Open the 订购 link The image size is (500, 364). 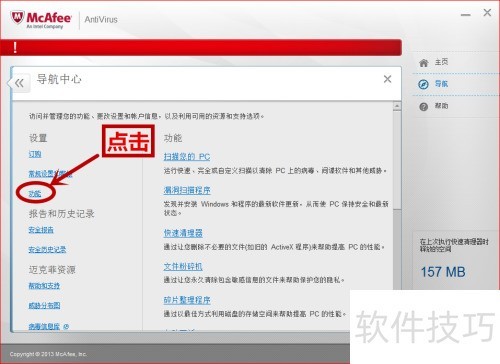tap(35, 154)
